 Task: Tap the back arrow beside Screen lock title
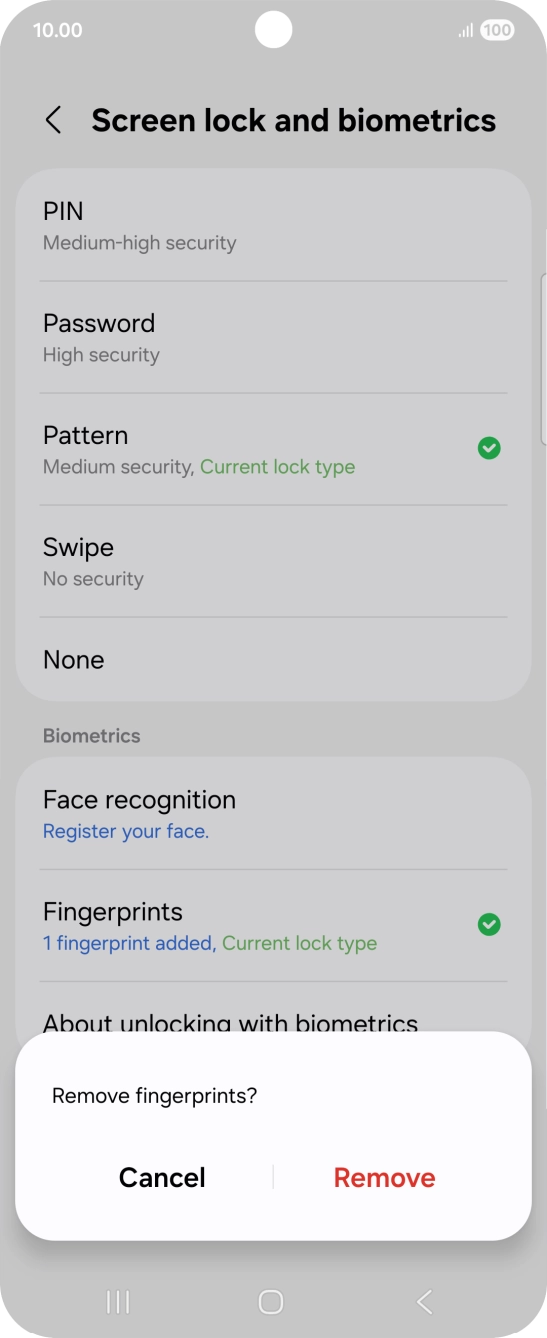[53, 121]
